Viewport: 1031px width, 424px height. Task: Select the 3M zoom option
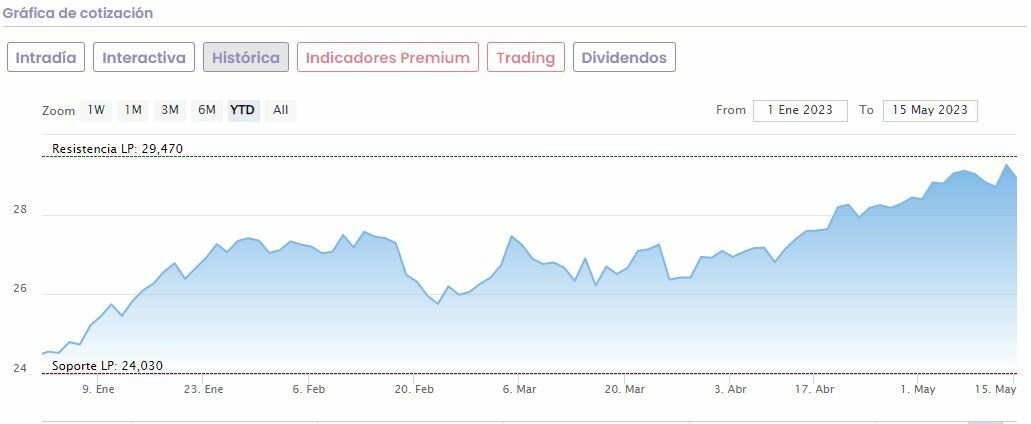click(x=170, y=110)
